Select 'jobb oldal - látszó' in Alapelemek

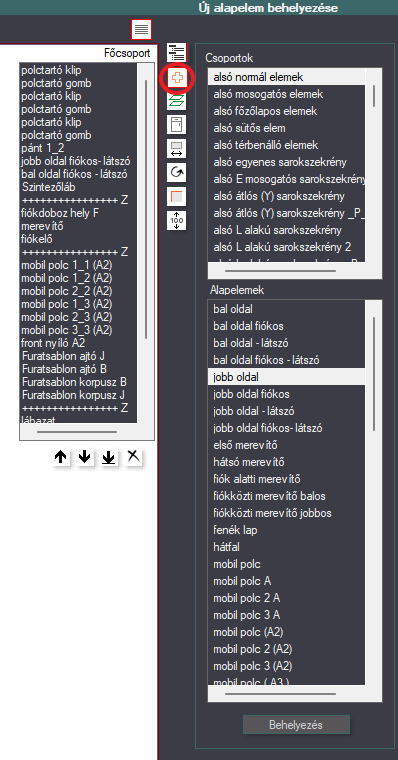[287, 411]
